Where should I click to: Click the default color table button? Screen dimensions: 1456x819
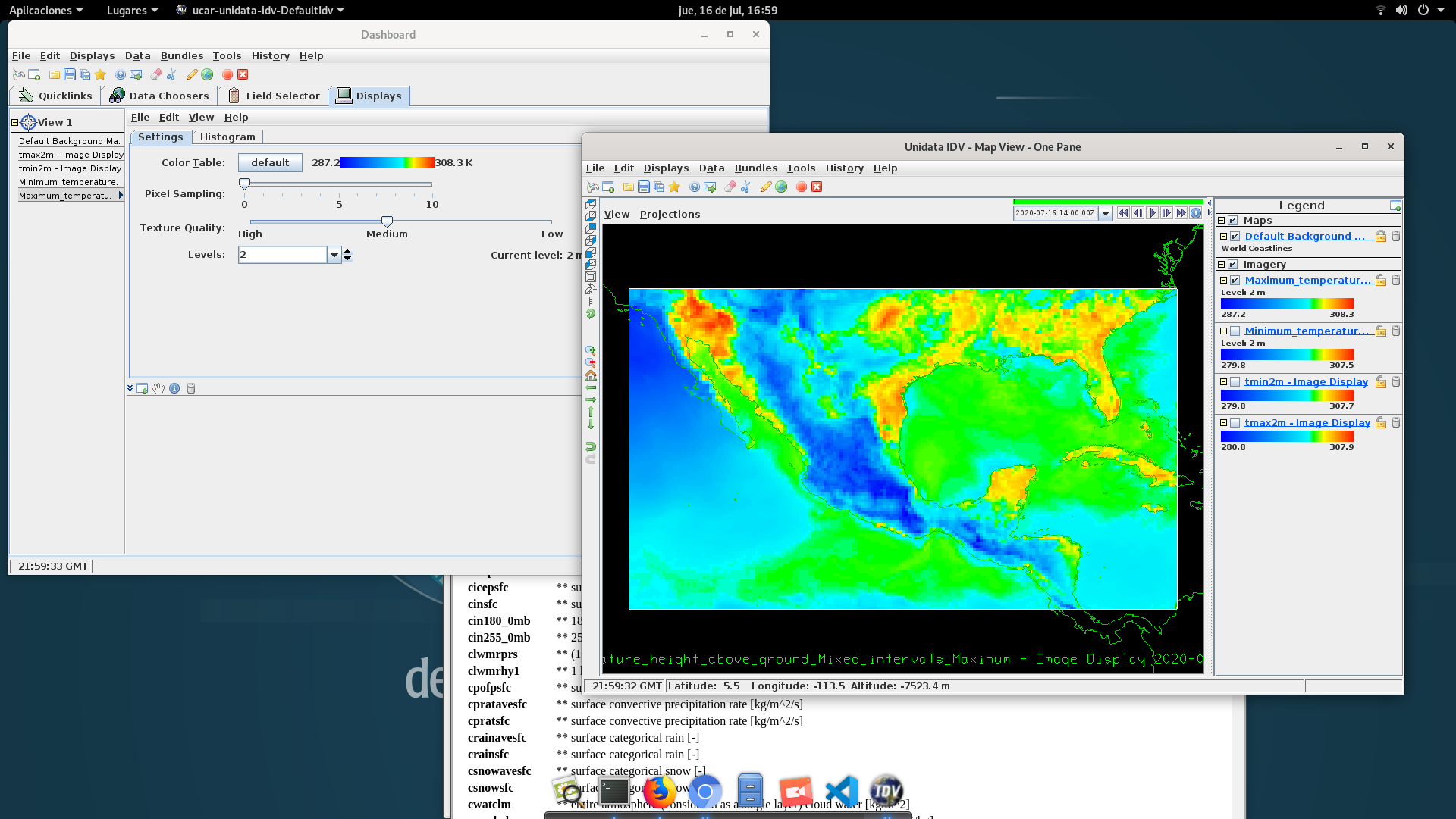tap(270, 162)
